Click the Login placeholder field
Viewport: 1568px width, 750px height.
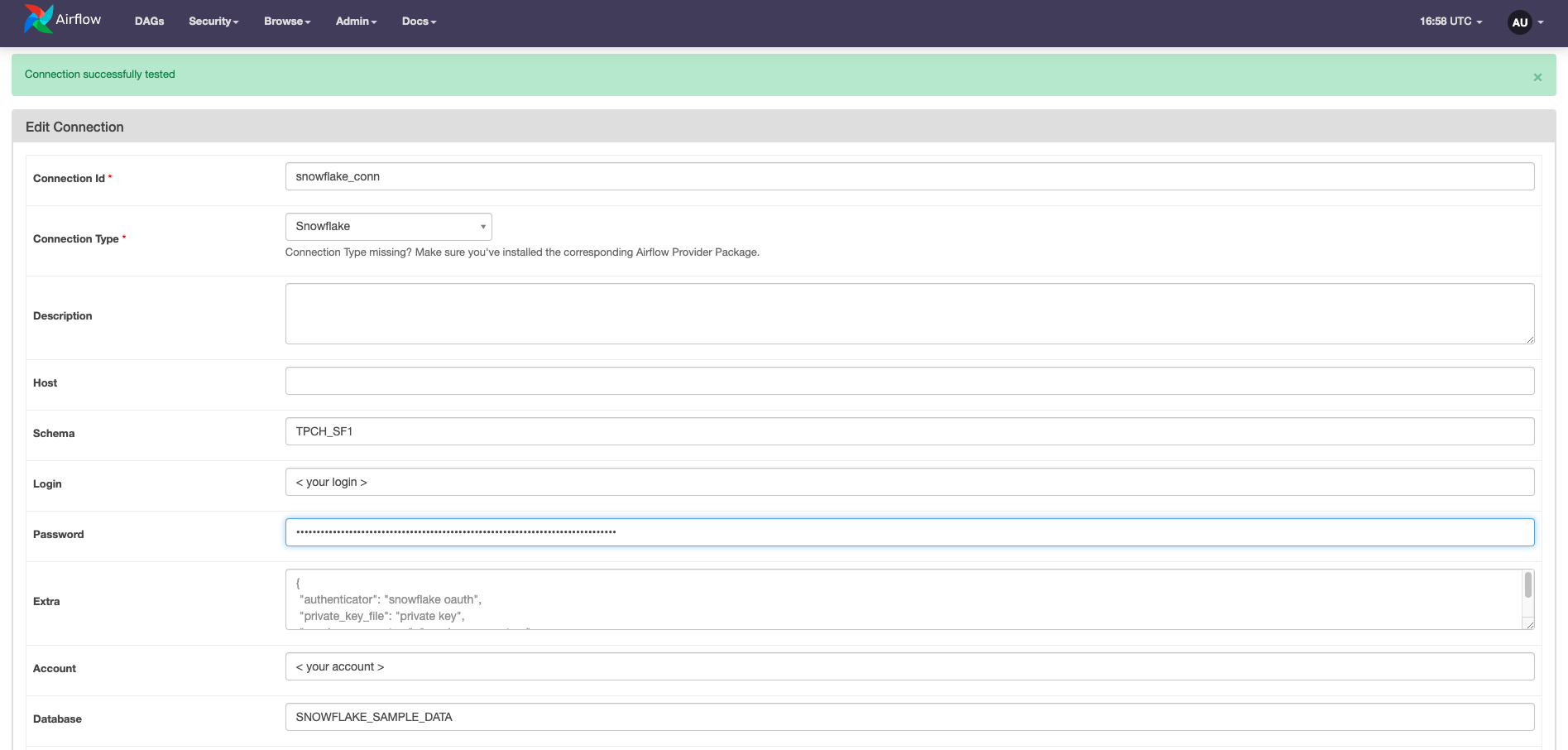pyautogui.click(x=909, y=481)
